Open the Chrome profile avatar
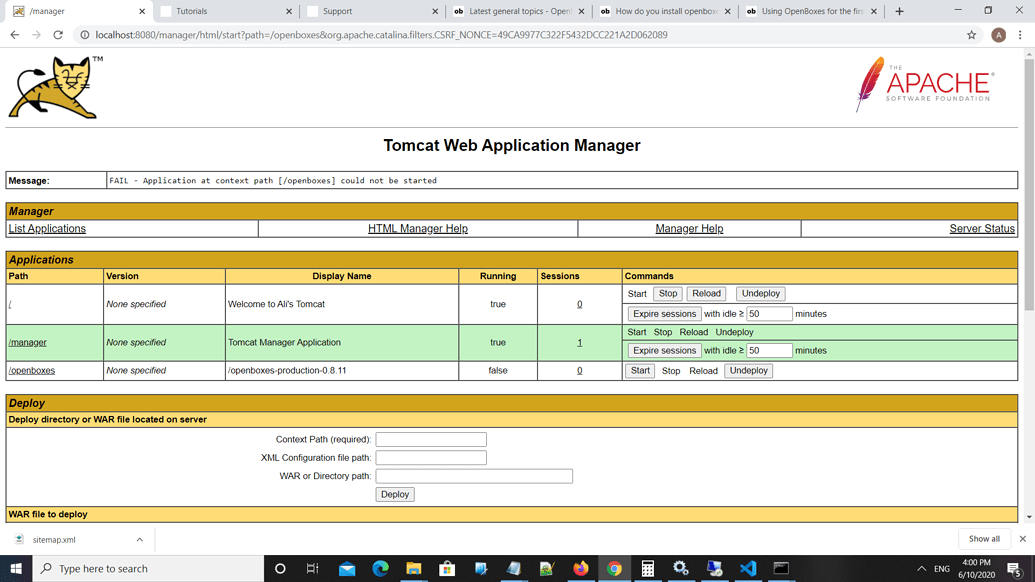The image size is (1035, 582). coord(997,33)
